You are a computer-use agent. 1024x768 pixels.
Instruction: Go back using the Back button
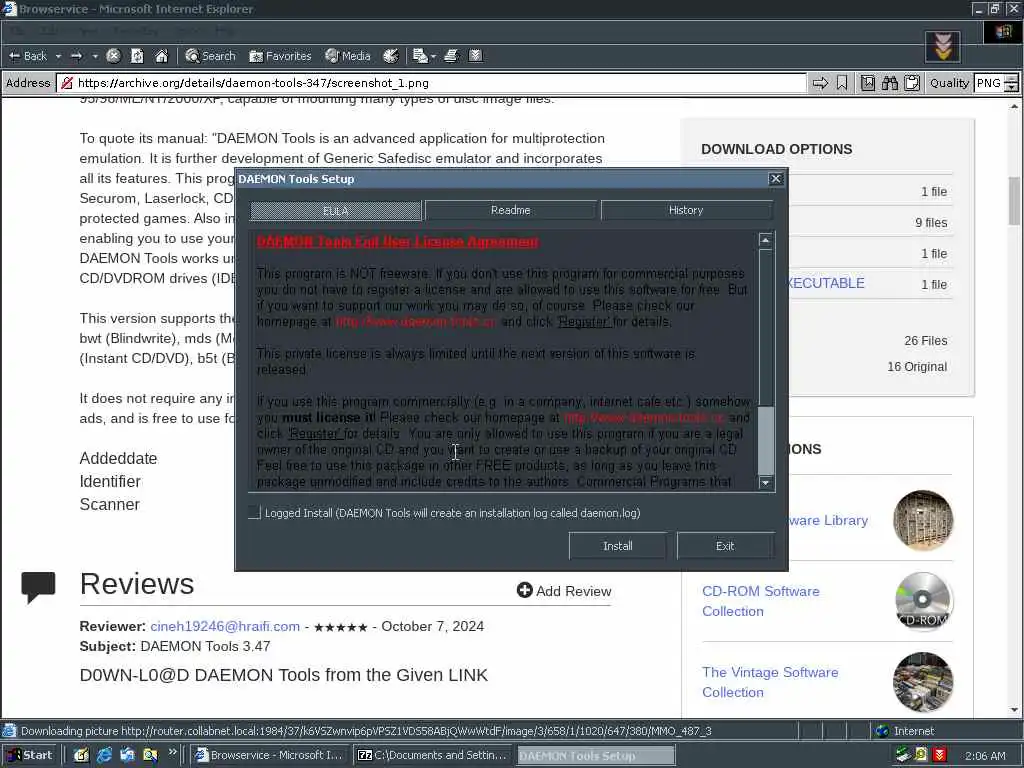click(27, 56)
